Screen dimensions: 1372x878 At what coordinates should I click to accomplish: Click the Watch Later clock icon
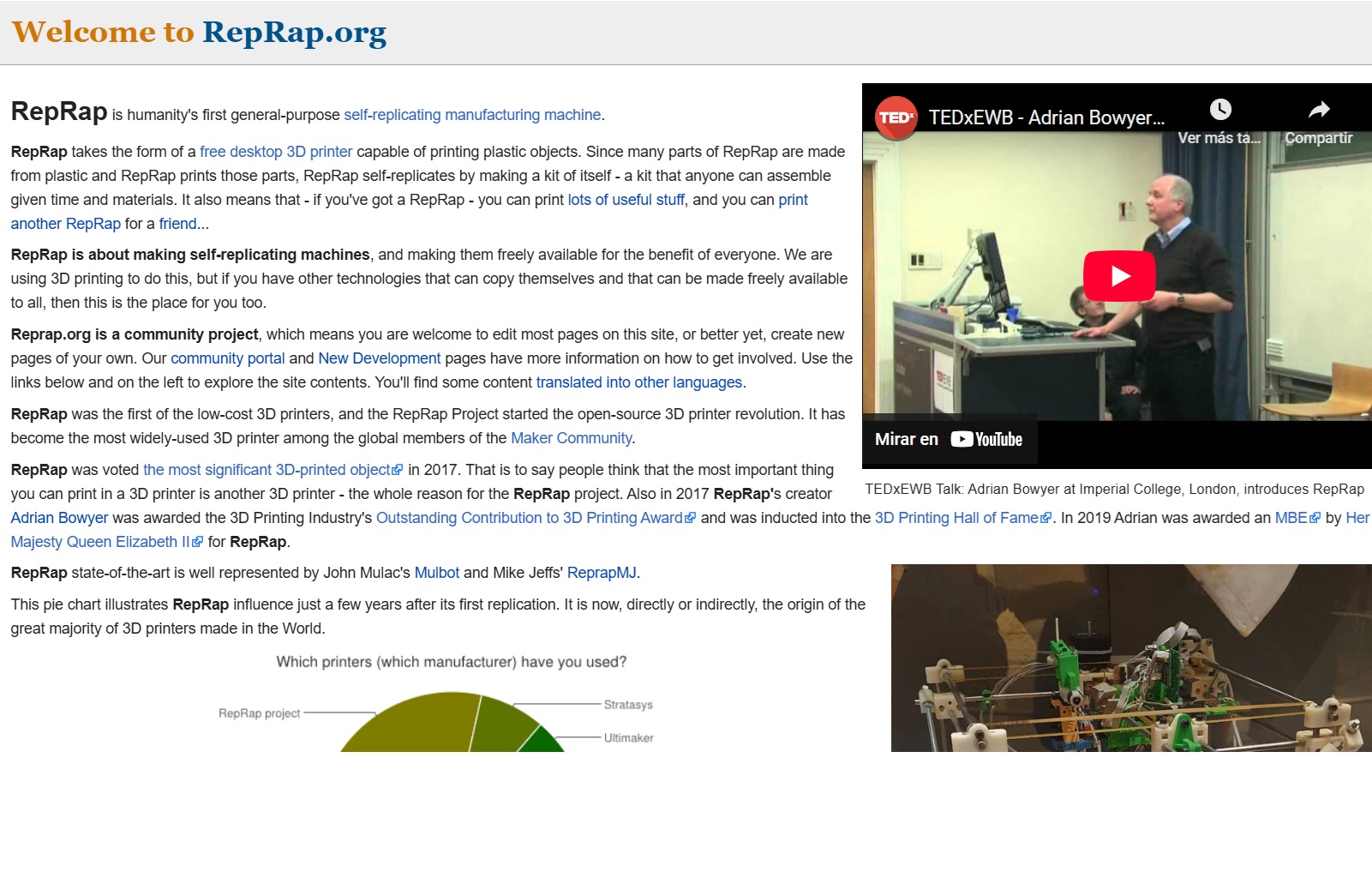tap(1220, 110)
